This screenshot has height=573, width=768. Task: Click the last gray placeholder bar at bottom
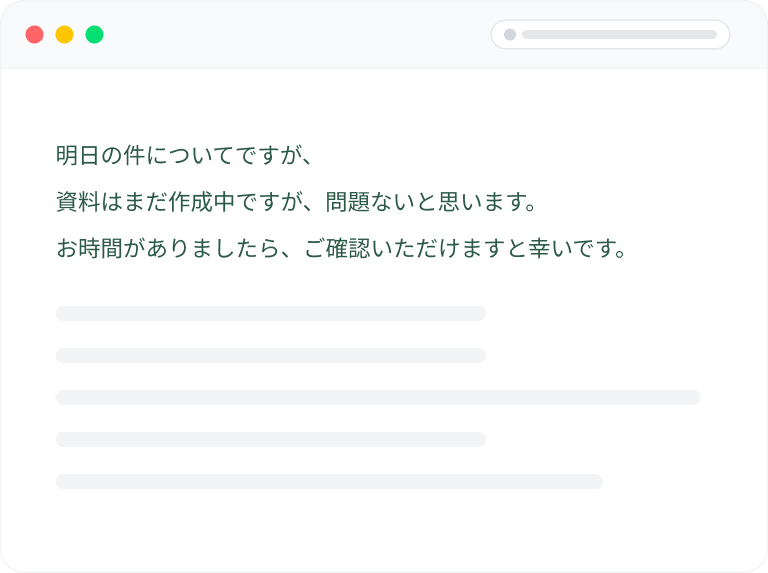pos(329,482)
